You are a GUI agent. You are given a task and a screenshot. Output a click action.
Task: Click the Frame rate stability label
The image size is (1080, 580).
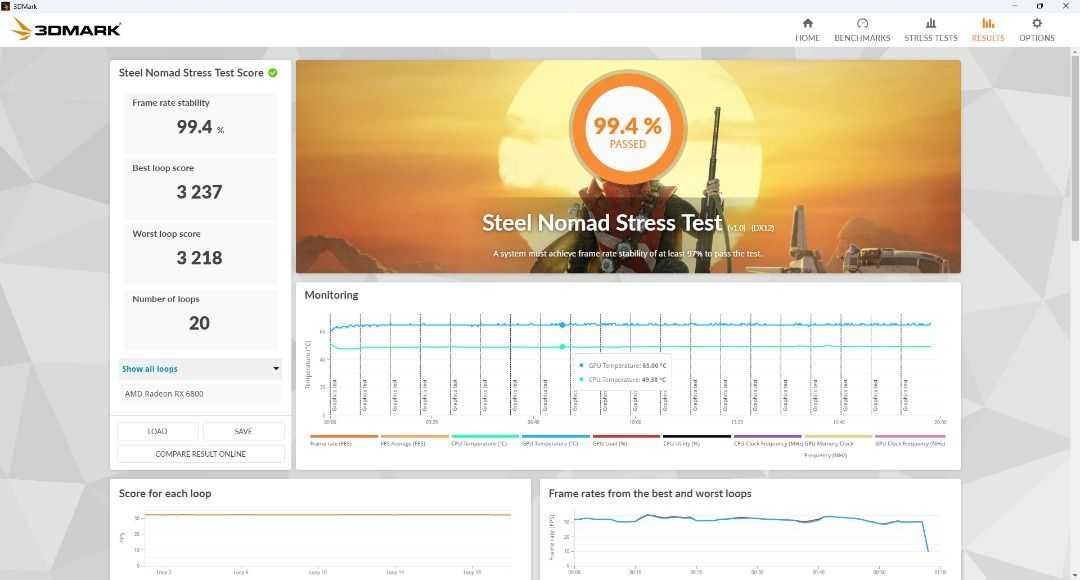171,103
